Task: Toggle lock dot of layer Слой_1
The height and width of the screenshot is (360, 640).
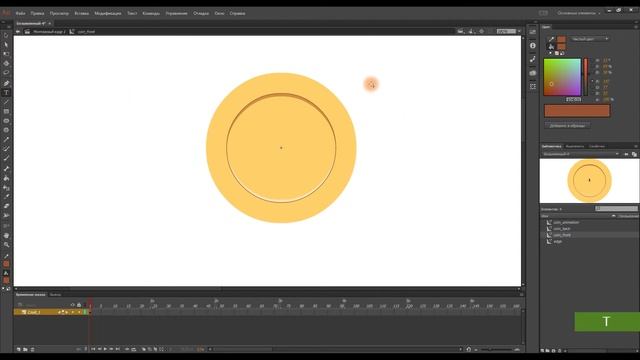Action: [79, 312]
